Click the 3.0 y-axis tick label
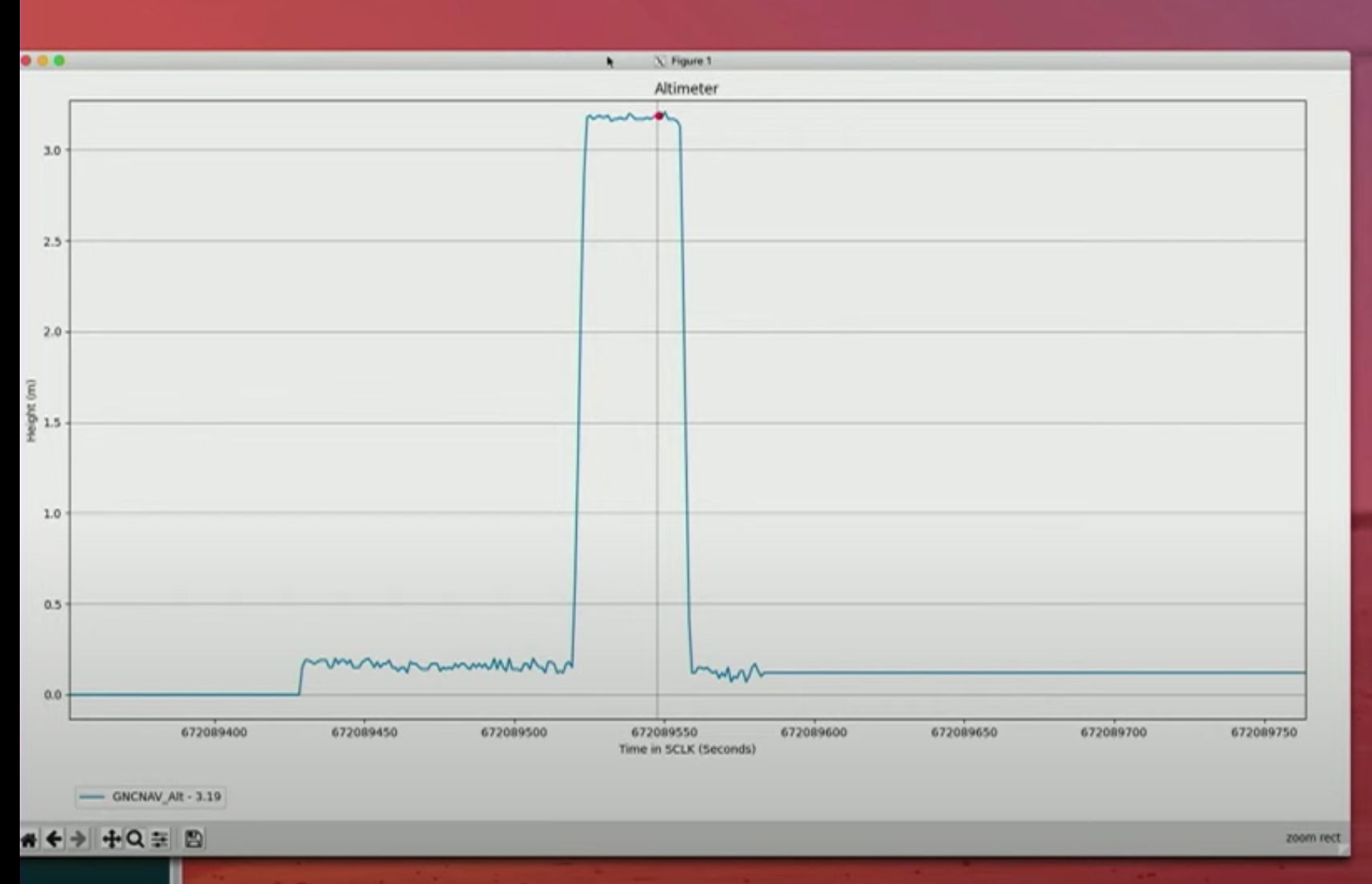Viewport: 1372px width, 884px height. (51, 151)
